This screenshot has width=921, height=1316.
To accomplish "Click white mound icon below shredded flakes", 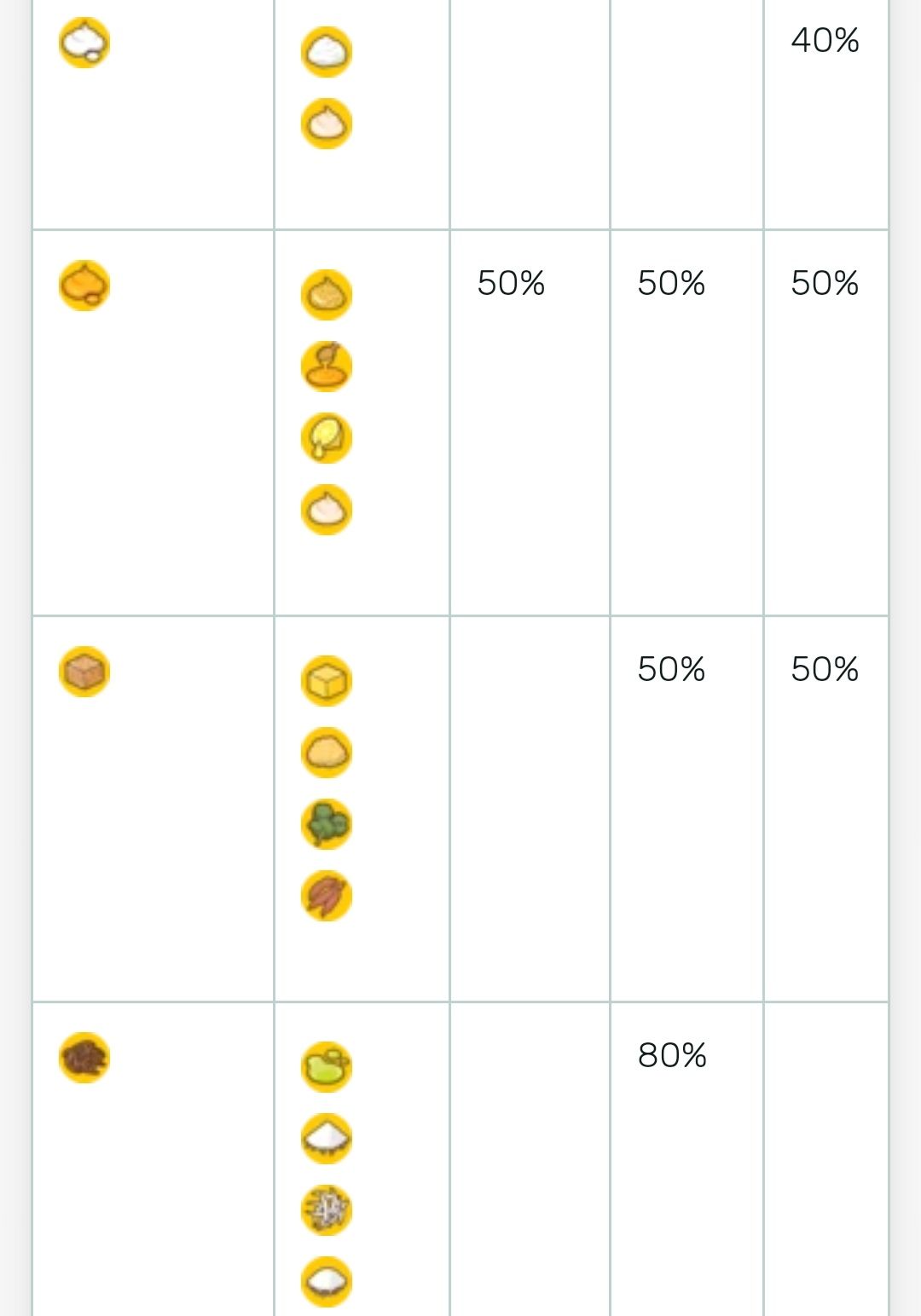I will [327, 1282].
